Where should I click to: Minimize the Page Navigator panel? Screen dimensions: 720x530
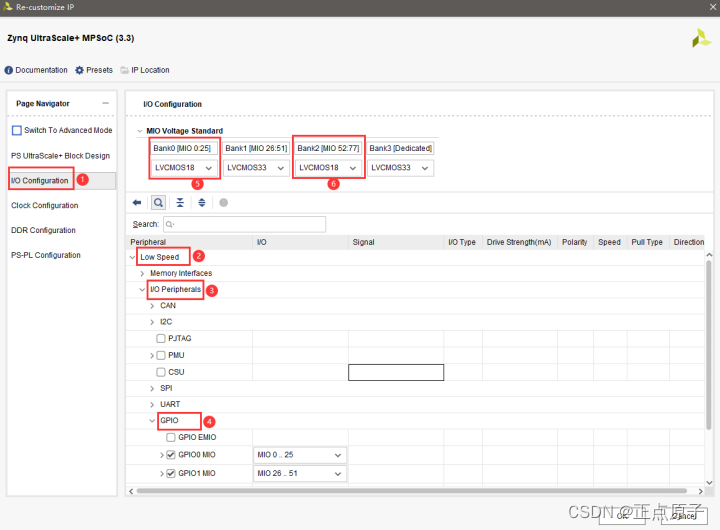tap(106, 103)
